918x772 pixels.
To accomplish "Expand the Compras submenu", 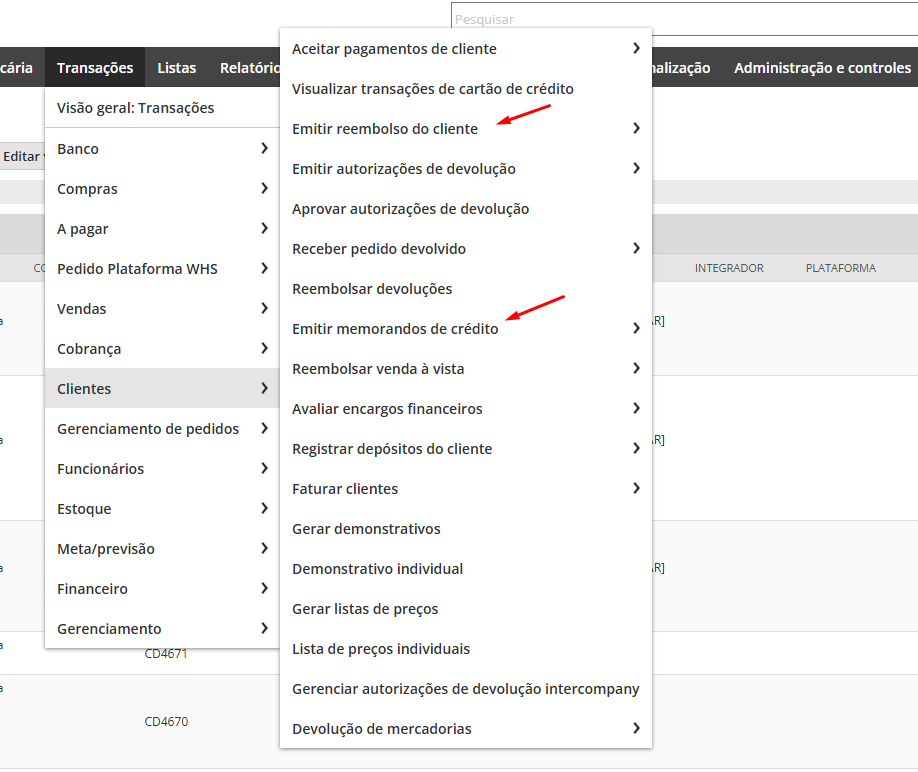I will pyautogui.click(x=162, y=189).
